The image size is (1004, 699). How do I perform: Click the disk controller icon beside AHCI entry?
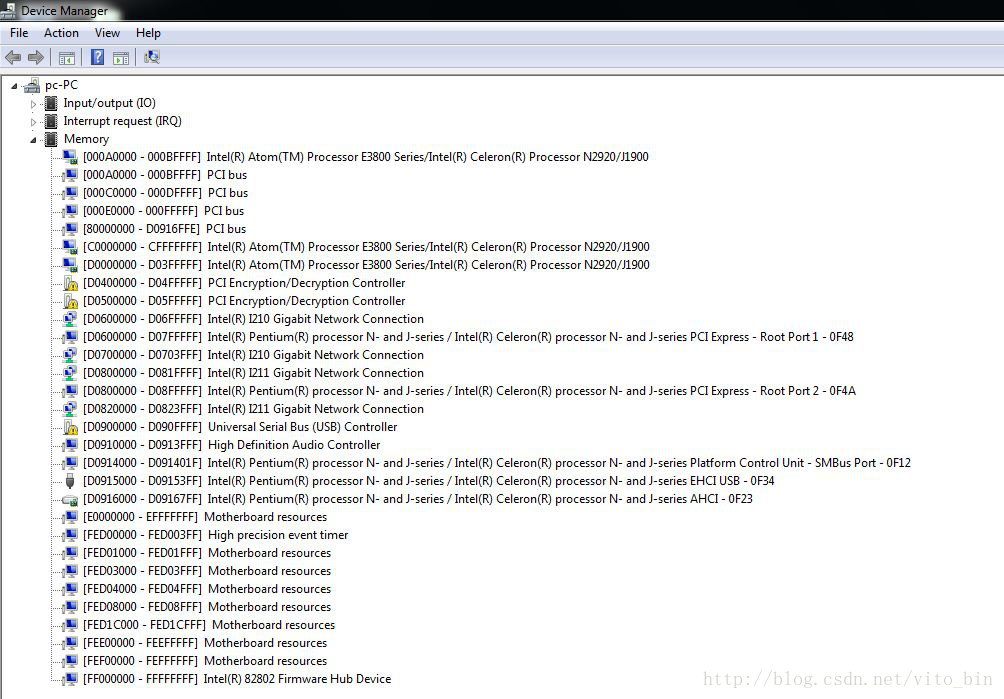click(x=70, y=499)
